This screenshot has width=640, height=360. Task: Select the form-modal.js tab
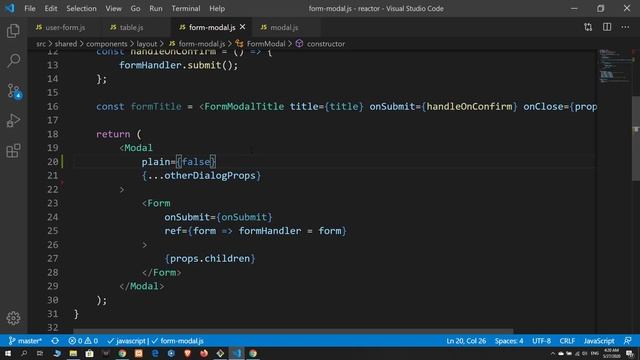(x=212, y=27)
